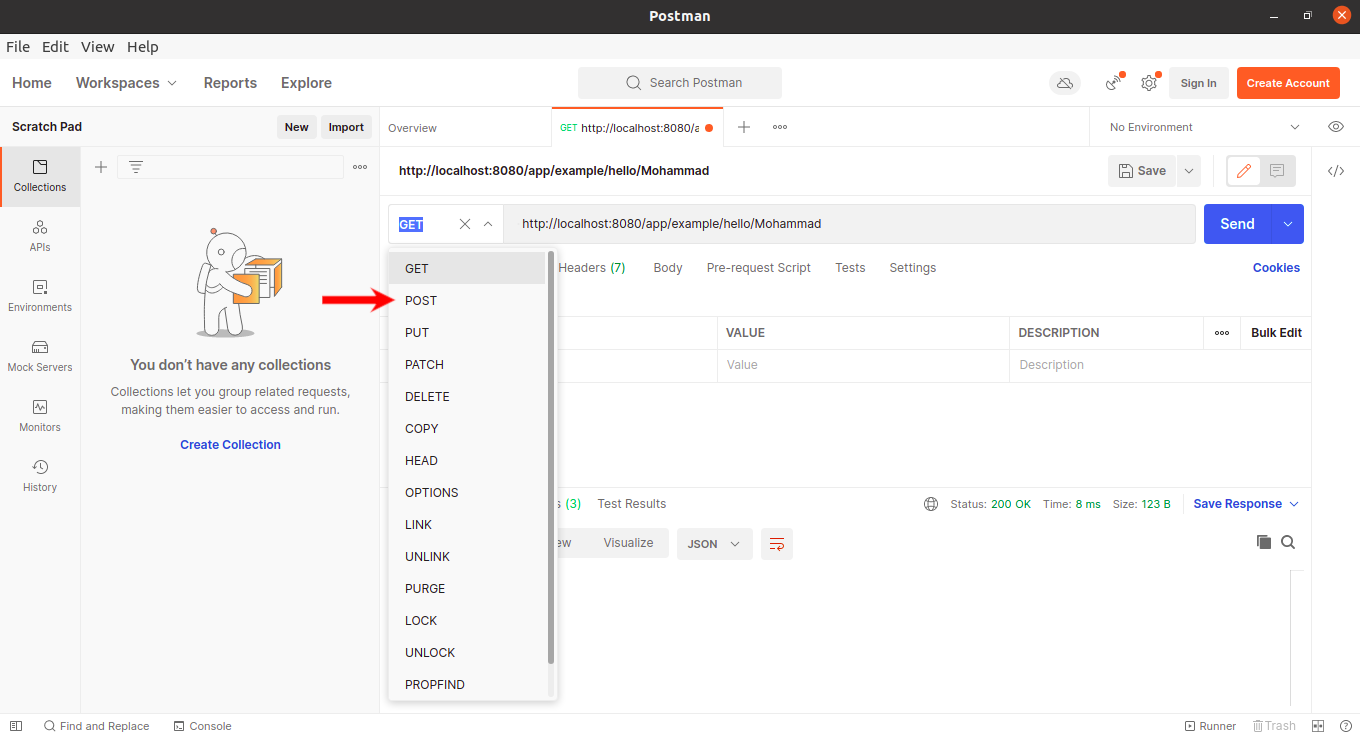
Task: Switch to comment mode icon
Action: [x=1277, y=171]
